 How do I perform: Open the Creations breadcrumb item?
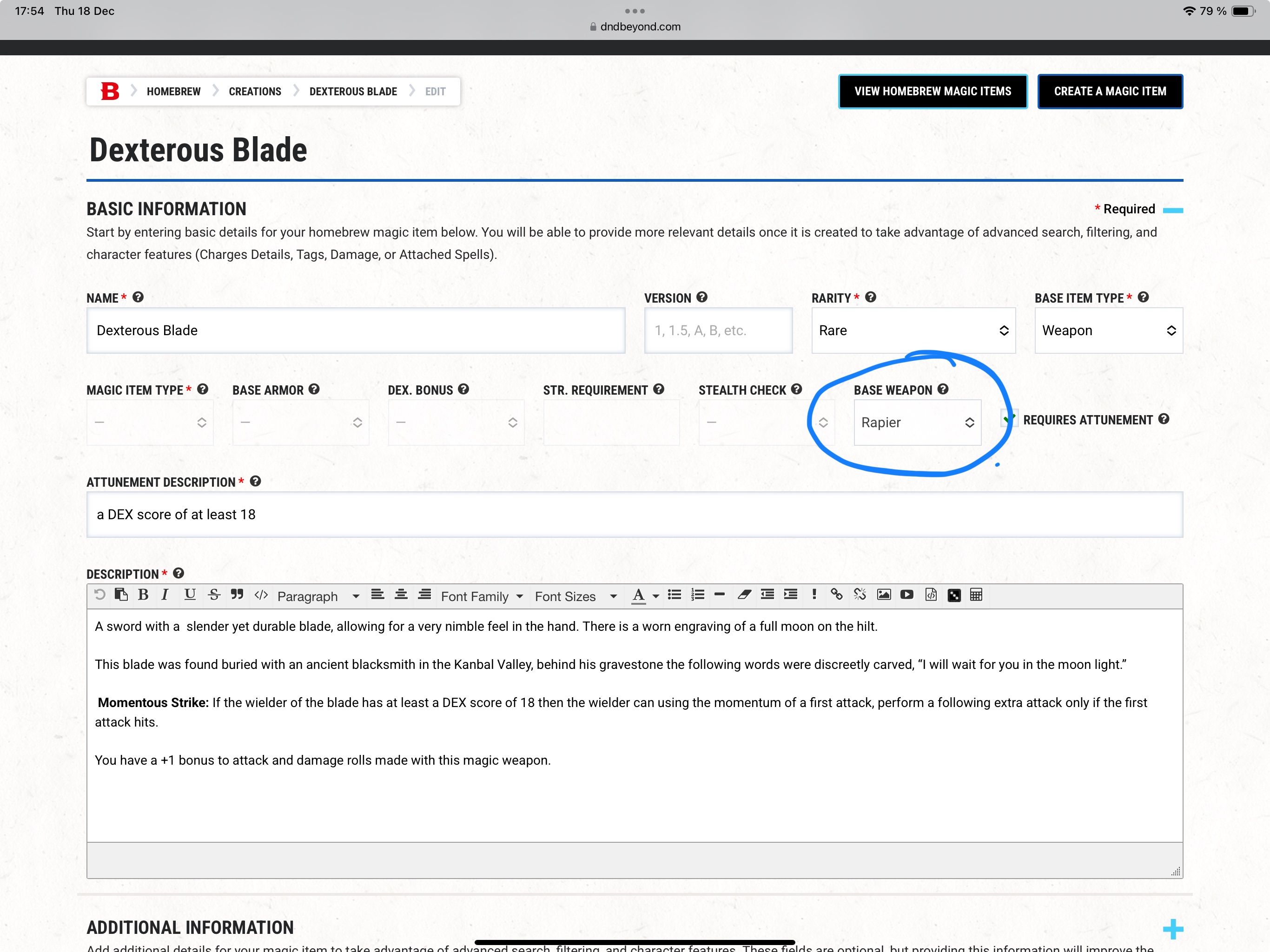(255, 92)
